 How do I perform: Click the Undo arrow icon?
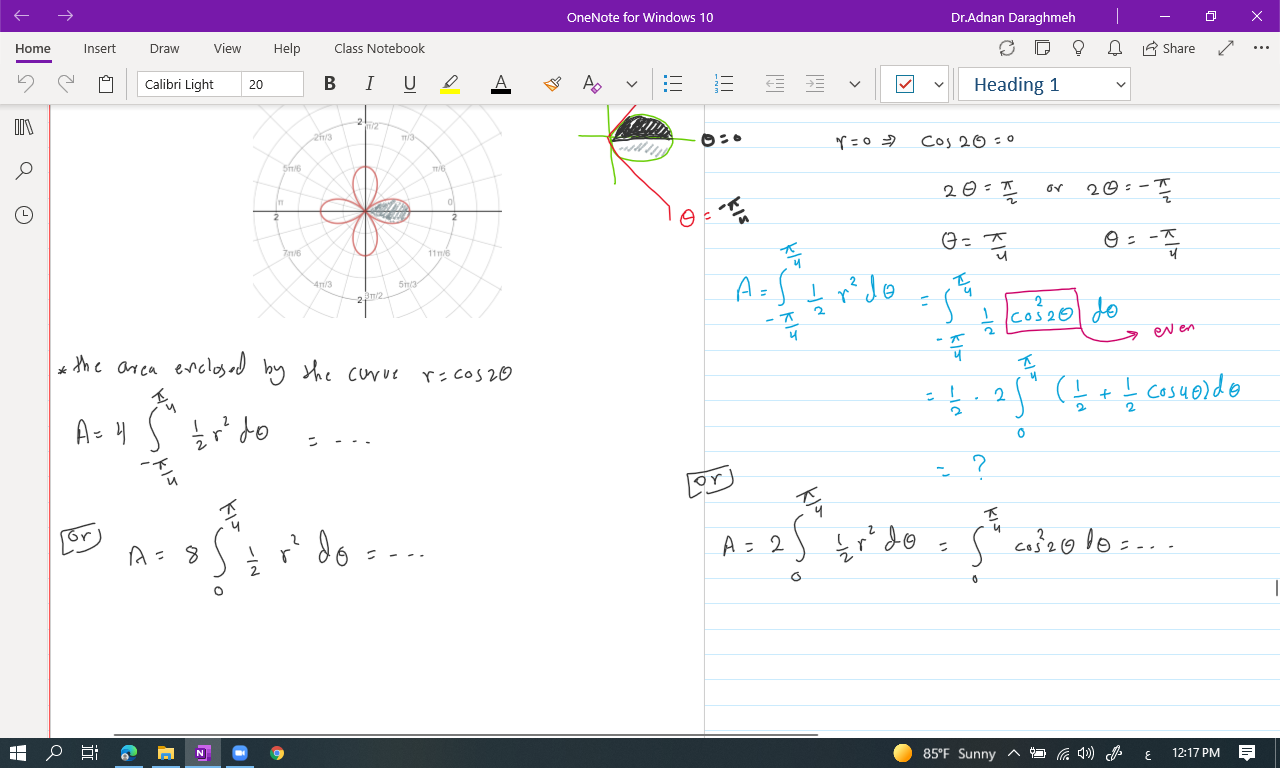pos(27,84)
